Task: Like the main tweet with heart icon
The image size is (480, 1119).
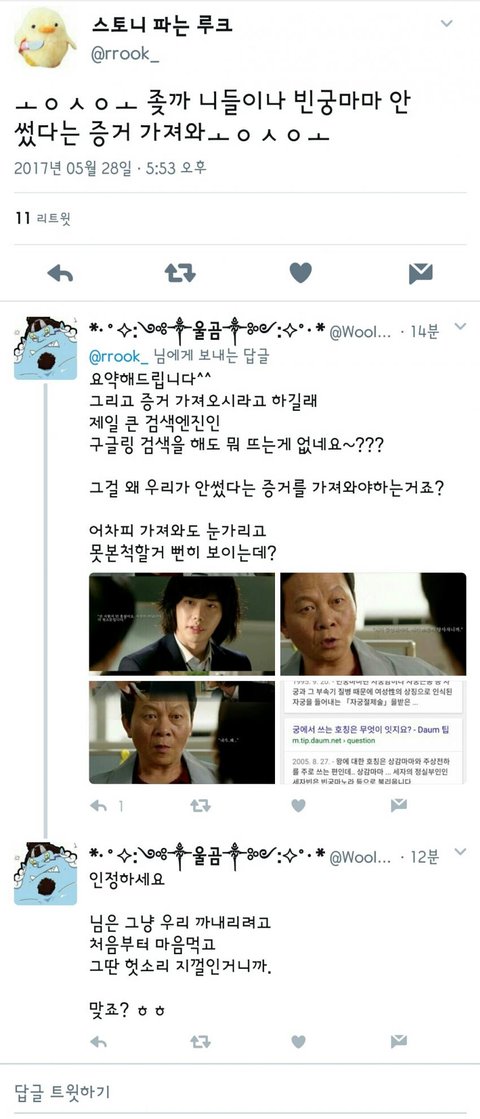Action: (300, 272)
